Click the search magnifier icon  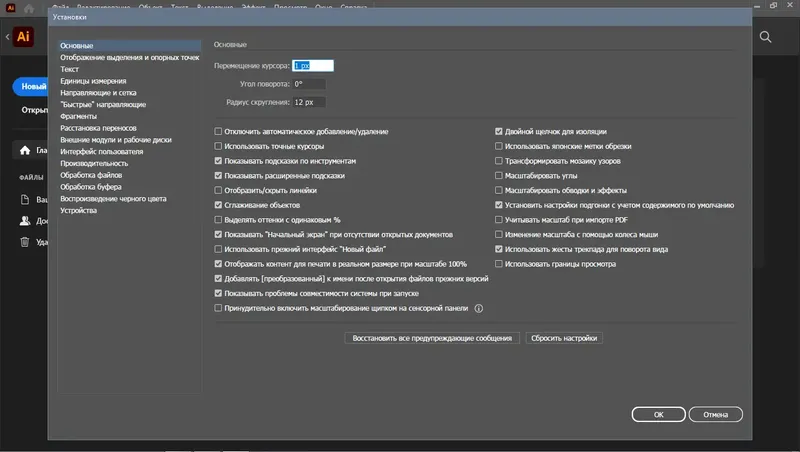point(765,37)
